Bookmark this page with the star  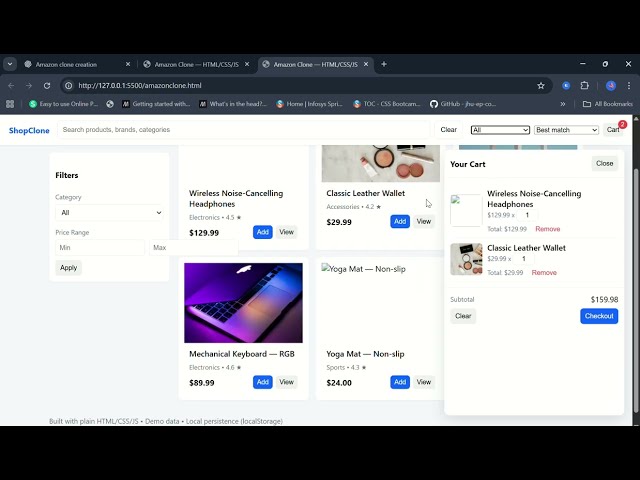pyautogui.click(x=541, y=86)
